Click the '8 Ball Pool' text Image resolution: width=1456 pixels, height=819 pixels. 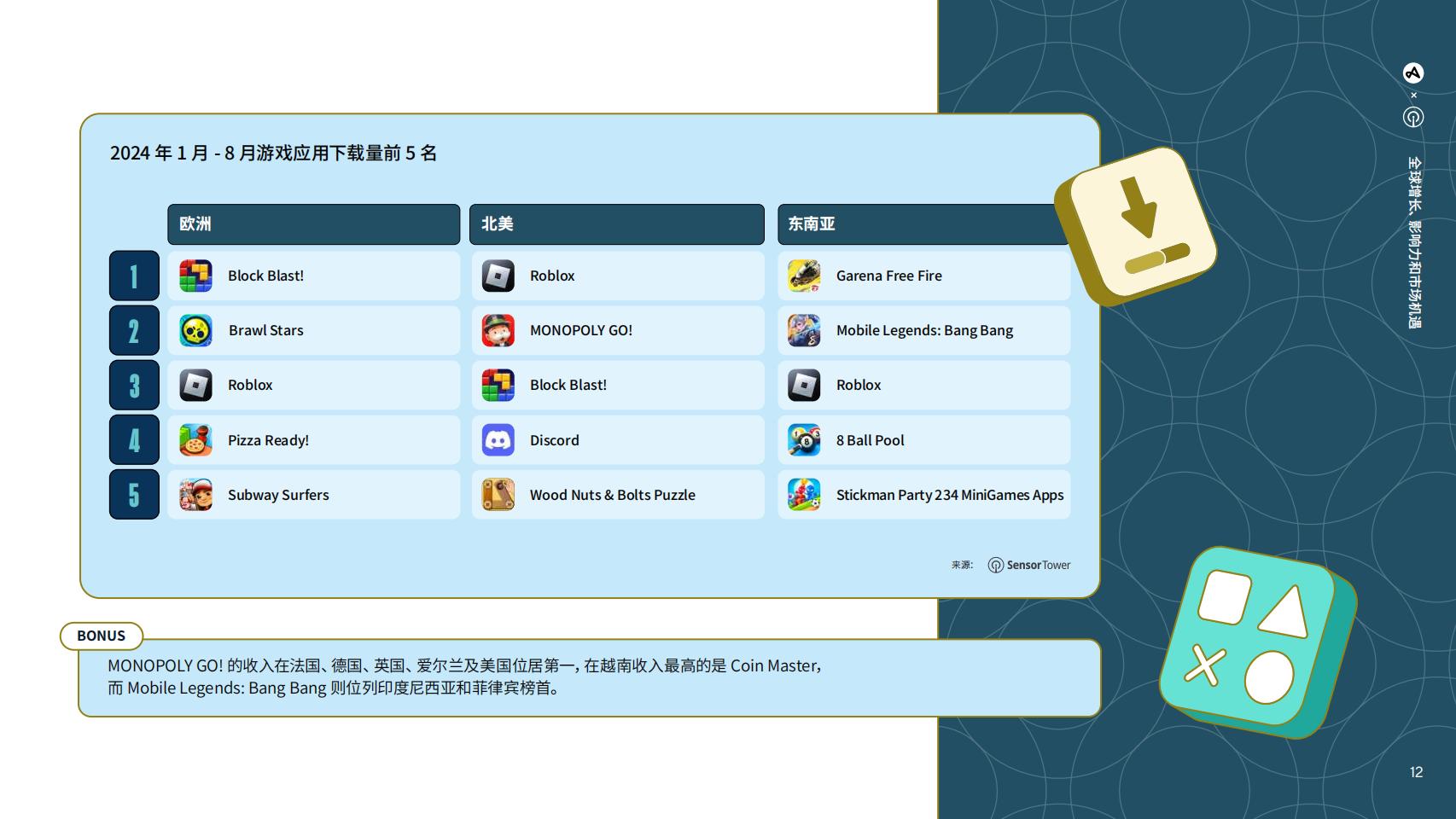(871, 440)
